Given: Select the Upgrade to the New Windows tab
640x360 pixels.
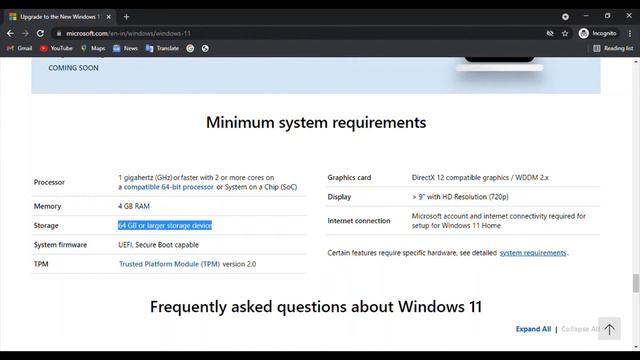Looking at the screenshot, I should click(x=60, y=17).
